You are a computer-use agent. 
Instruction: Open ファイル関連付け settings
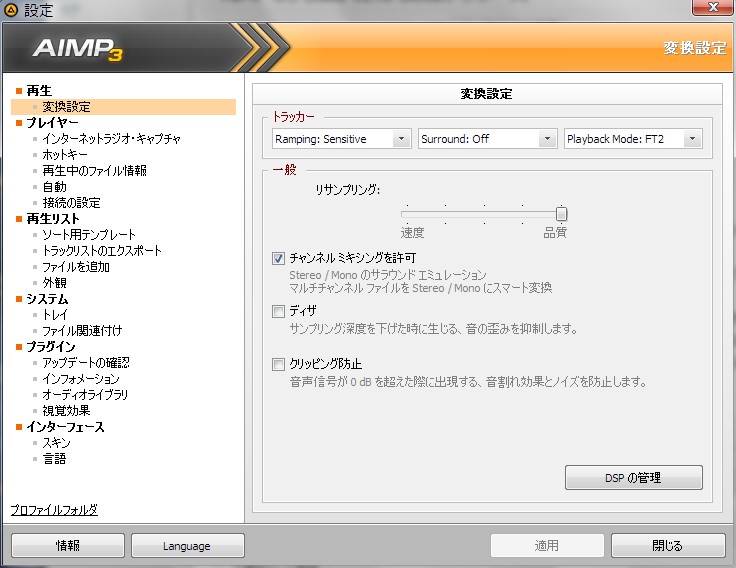(82, 331)
